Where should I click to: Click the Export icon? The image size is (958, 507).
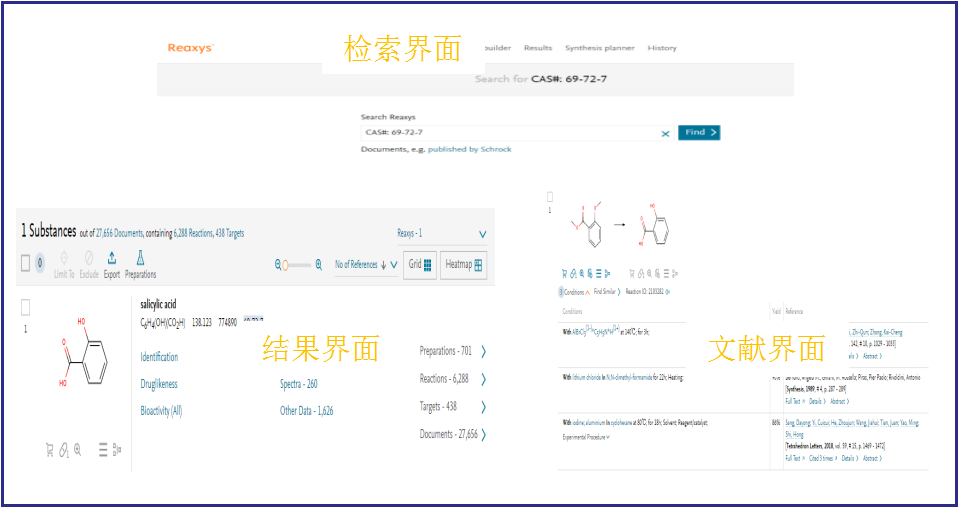[112, 258]
